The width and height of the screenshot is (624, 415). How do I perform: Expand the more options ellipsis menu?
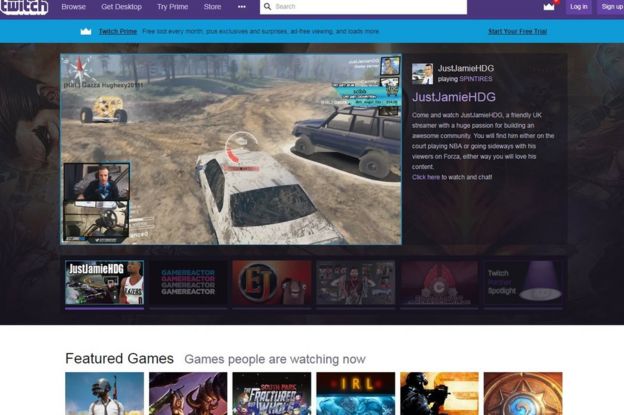pos(242,7)
